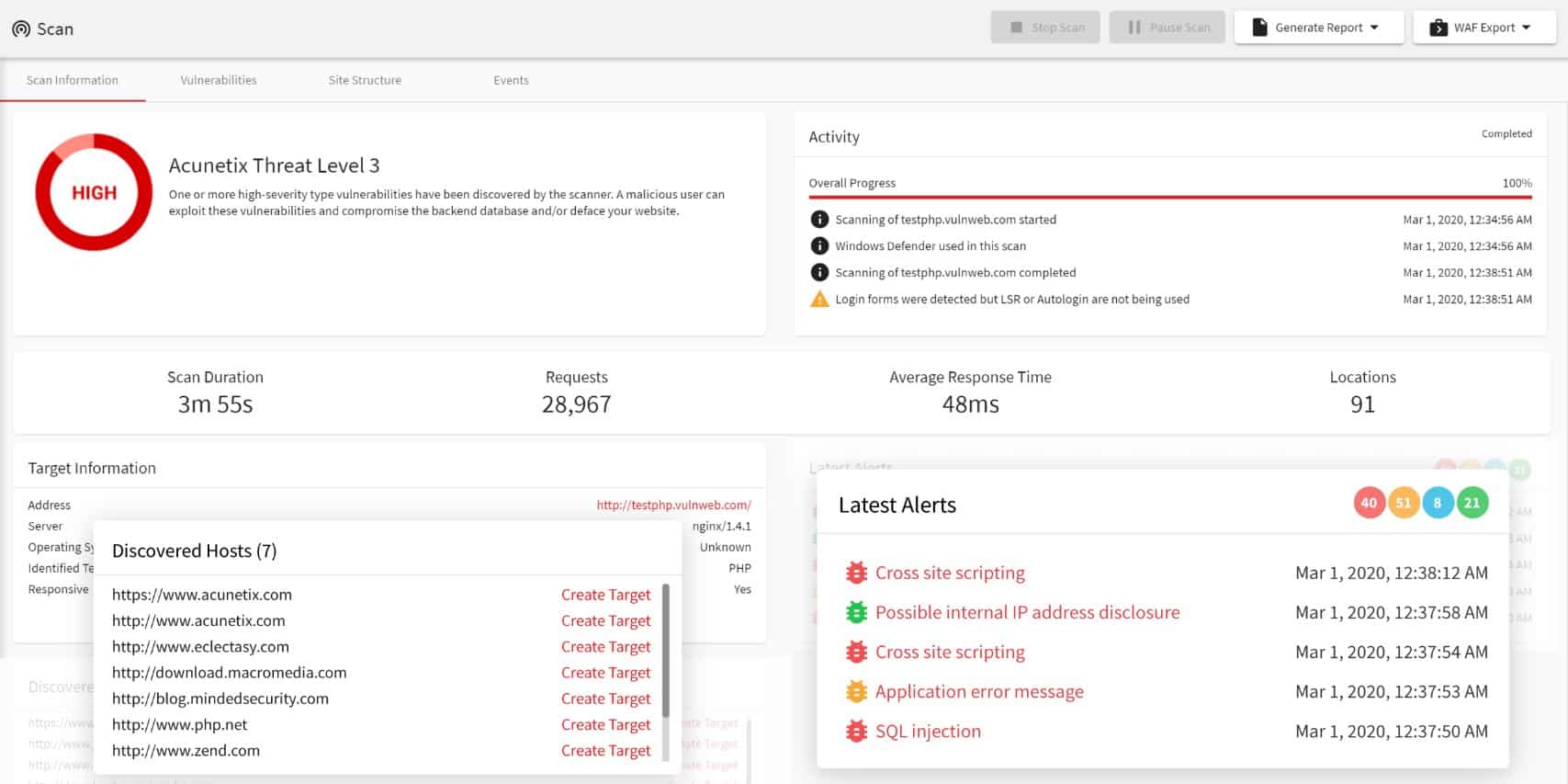Image resolution: width=1568 pixels, height=784 pixels.
Task: Click the Completed status in Activity panel
Action: click(1506, 134)
